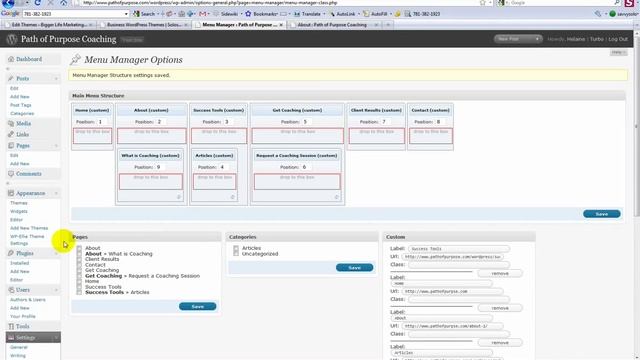Image resolution: width=640 pixels, height=360 pixels.
Task: Tick the Articles category checkbox
Action: [x=236, y=248]
